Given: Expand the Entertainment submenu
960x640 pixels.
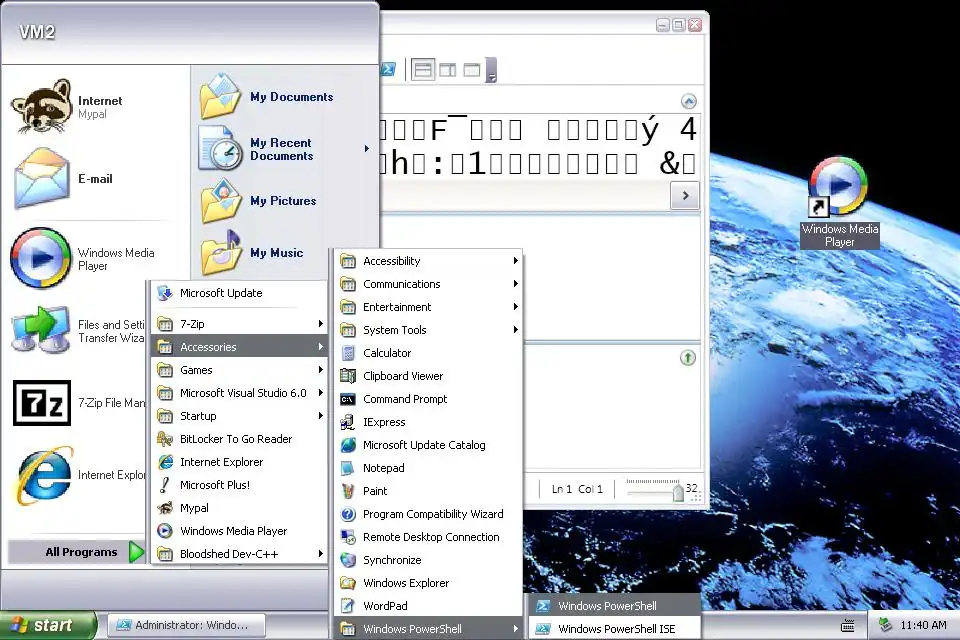Looking at the screenshot, I should pyautogui.click(x=429, y=307).
